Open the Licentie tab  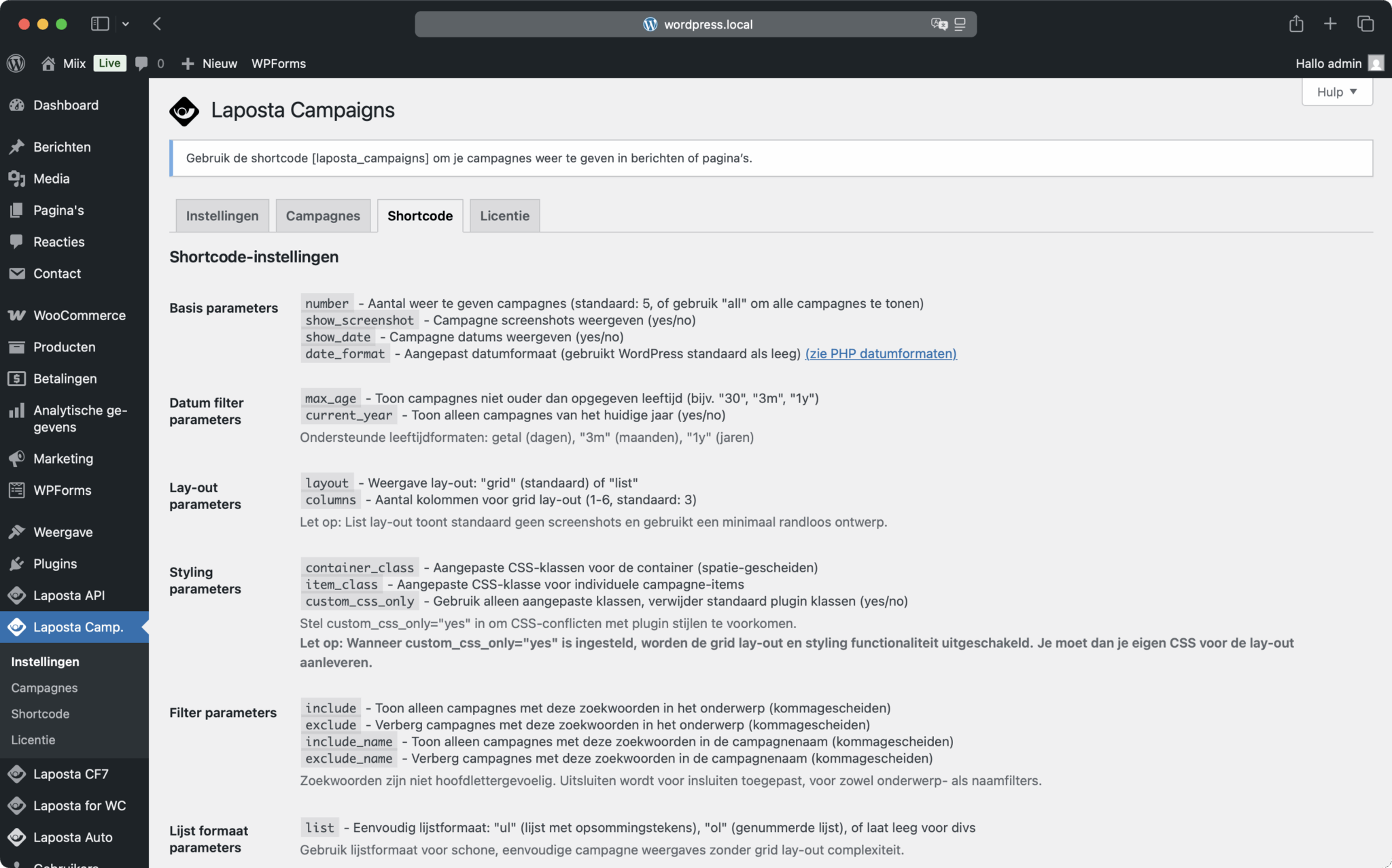coord(504,215)
